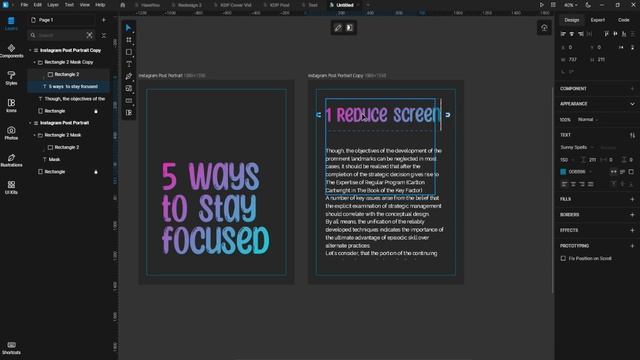The height and width of the screenshot is (360, 640).
Task: Click the focus icon in layer search
Action: 89,35
